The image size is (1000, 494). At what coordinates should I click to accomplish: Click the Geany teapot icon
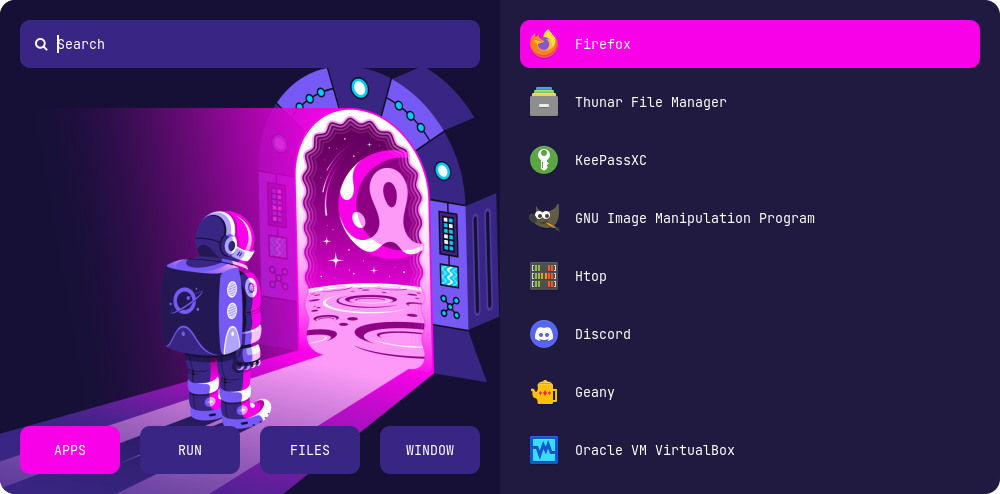[544, 392]
